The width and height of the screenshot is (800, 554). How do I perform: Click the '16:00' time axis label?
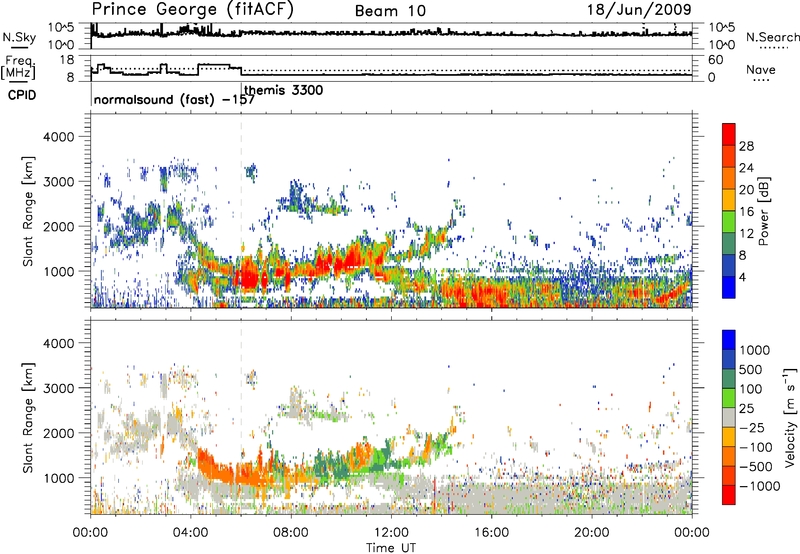tap(491, 533)
